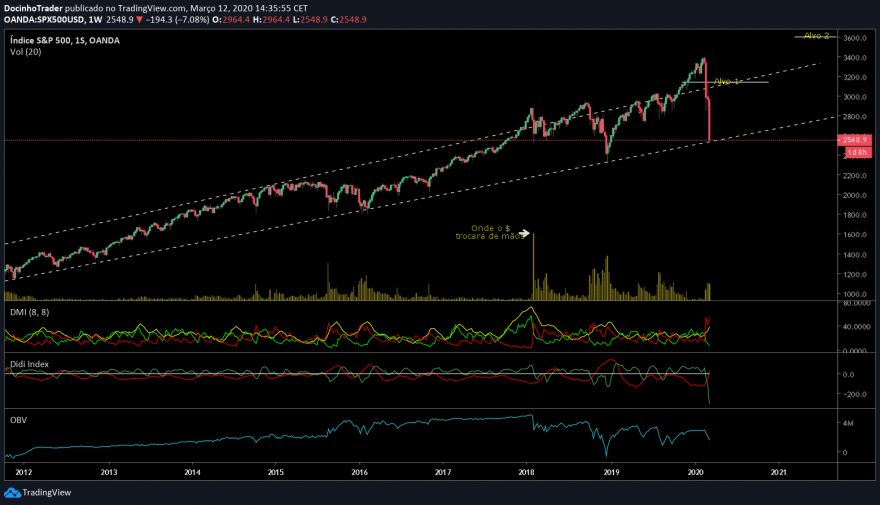This screenshot has width=880, height=505.
Task: Click the 3600.0 level on price scale
Action: tap(855, 38)
